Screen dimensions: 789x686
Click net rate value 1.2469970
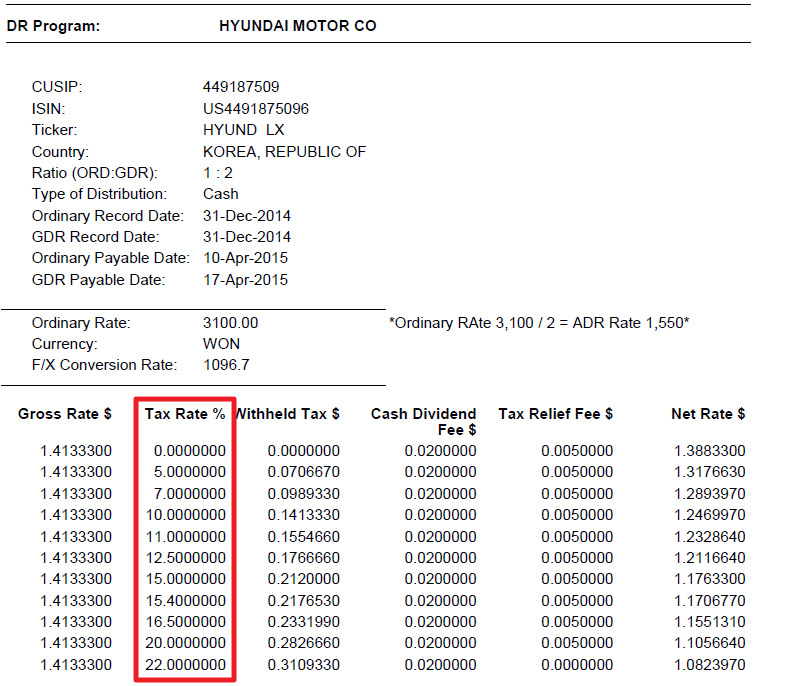tap(709, 515)
